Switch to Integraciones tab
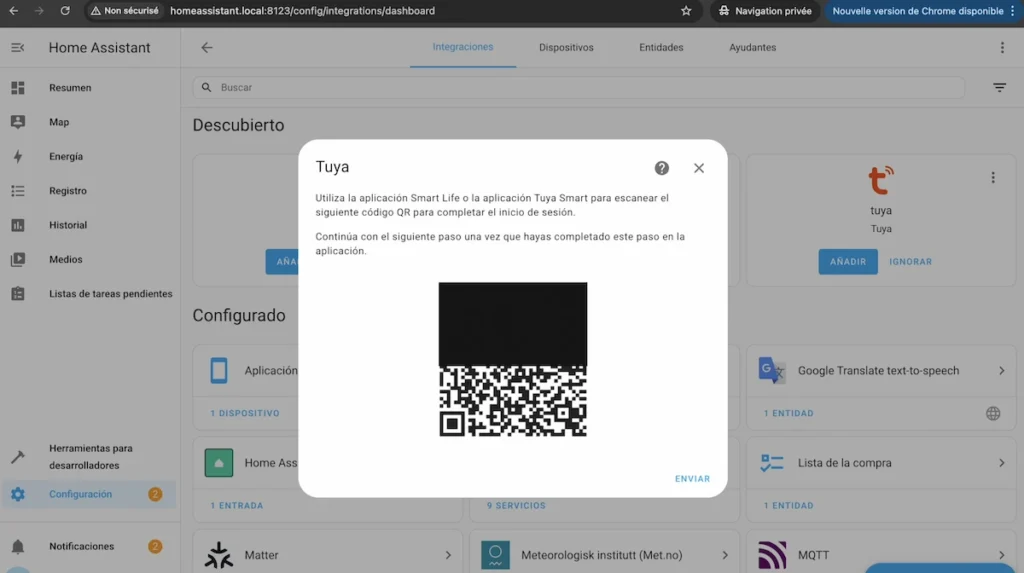Image resolution: width=1024 pixels, height=573 pixels. (x=462, y=47)
